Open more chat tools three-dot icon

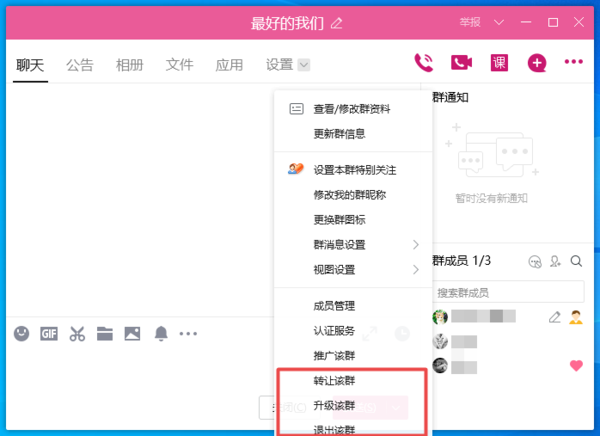(x=188, y=334)
